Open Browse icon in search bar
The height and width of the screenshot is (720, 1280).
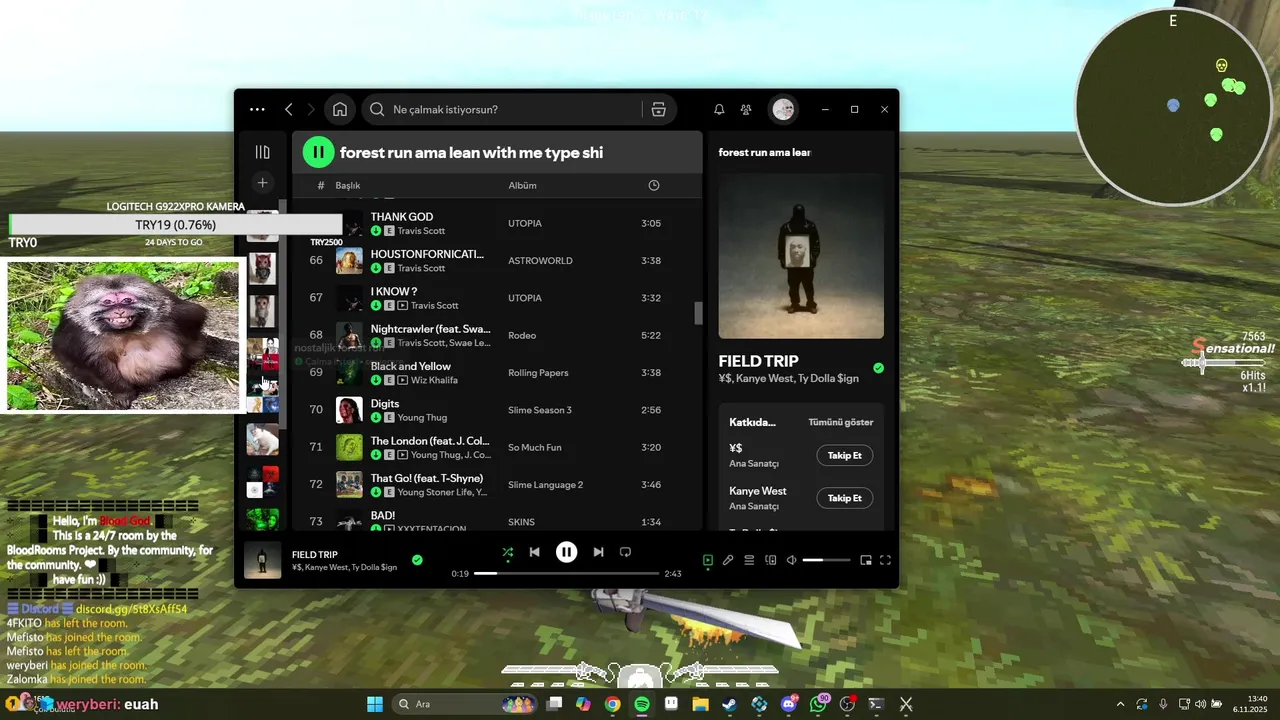click(x=658, y=110)
